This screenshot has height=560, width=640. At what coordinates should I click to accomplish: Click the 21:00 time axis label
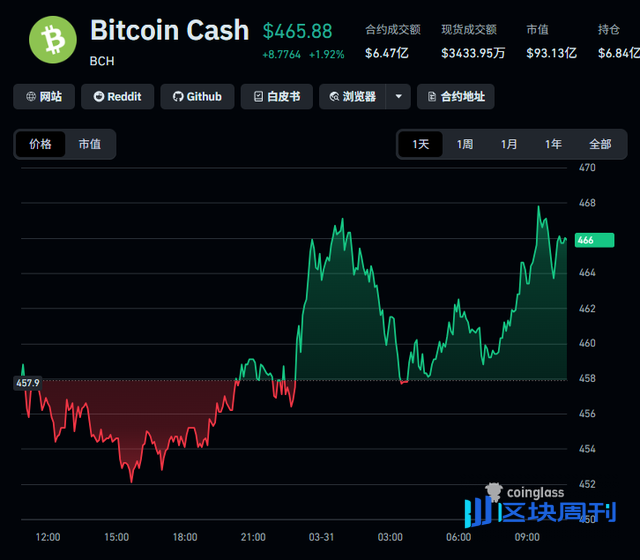pos(253,537)
